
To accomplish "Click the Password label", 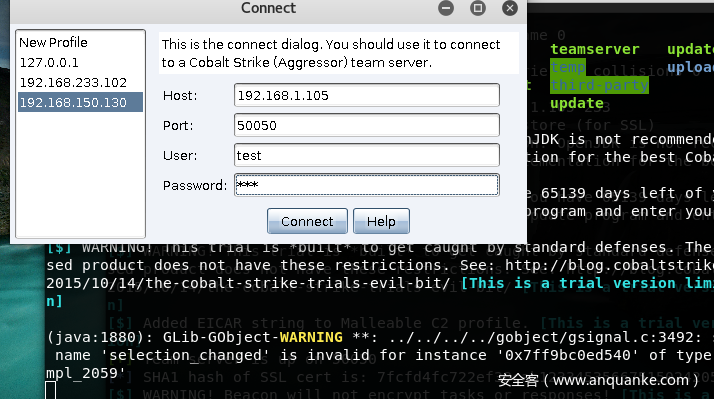I will [x=195, y=185].
